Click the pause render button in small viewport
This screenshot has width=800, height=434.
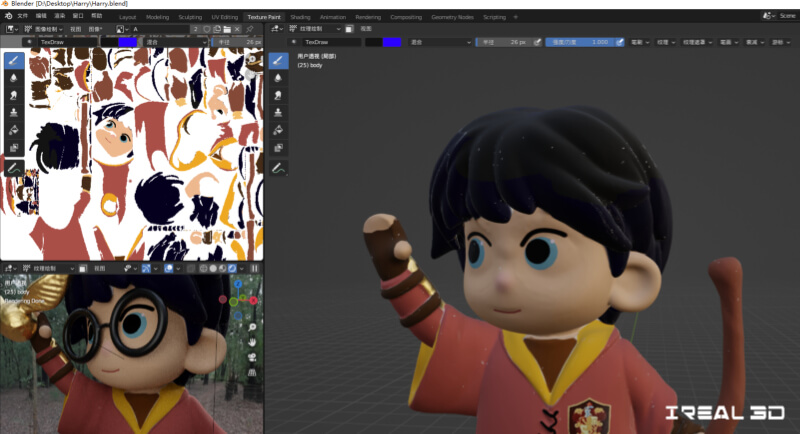pos(254,268)
